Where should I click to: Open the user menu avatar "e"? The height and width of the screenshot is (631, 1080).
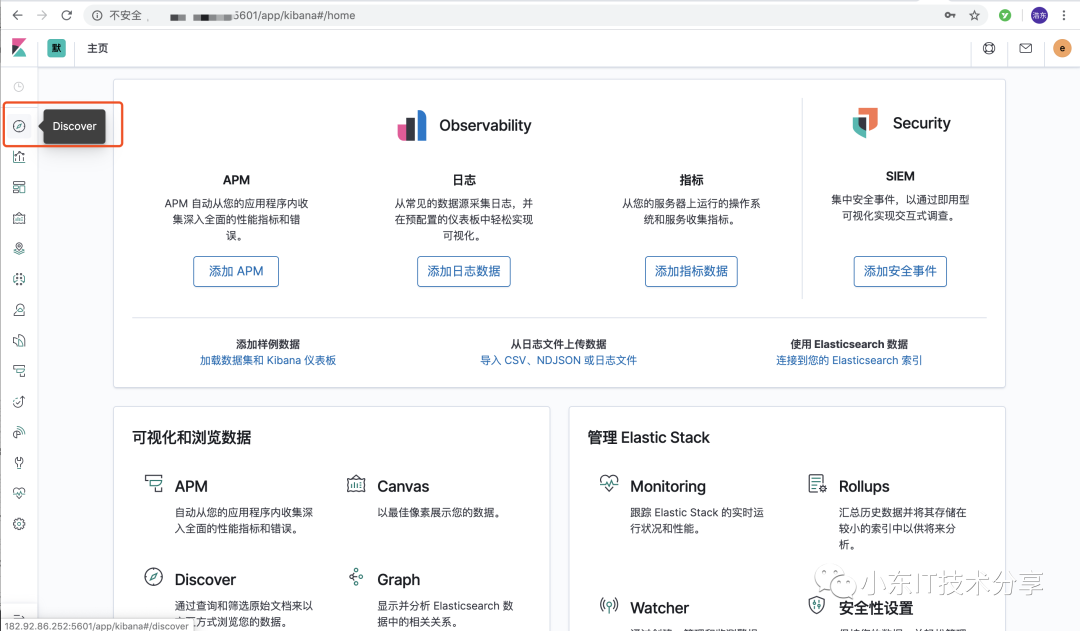point(1062,48)
